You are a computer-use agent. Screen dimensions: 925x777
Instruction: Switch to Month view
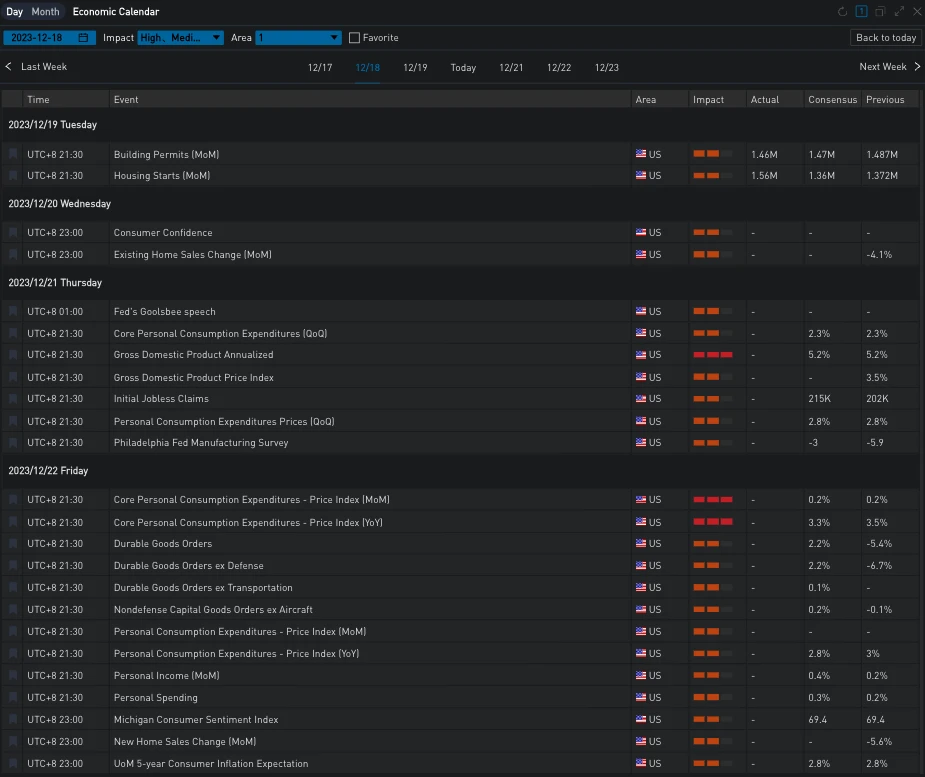[45, 12]
